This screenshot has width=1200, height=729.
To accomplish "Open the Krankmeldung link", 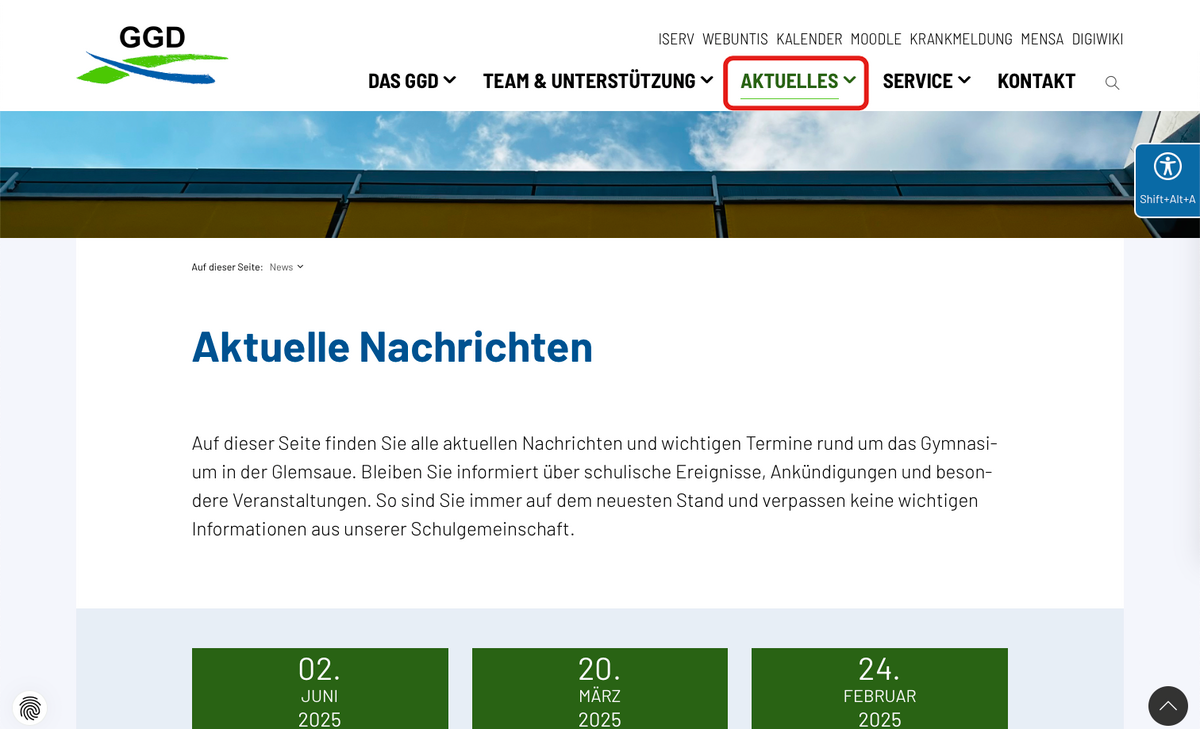I will [x=961, y=39].
